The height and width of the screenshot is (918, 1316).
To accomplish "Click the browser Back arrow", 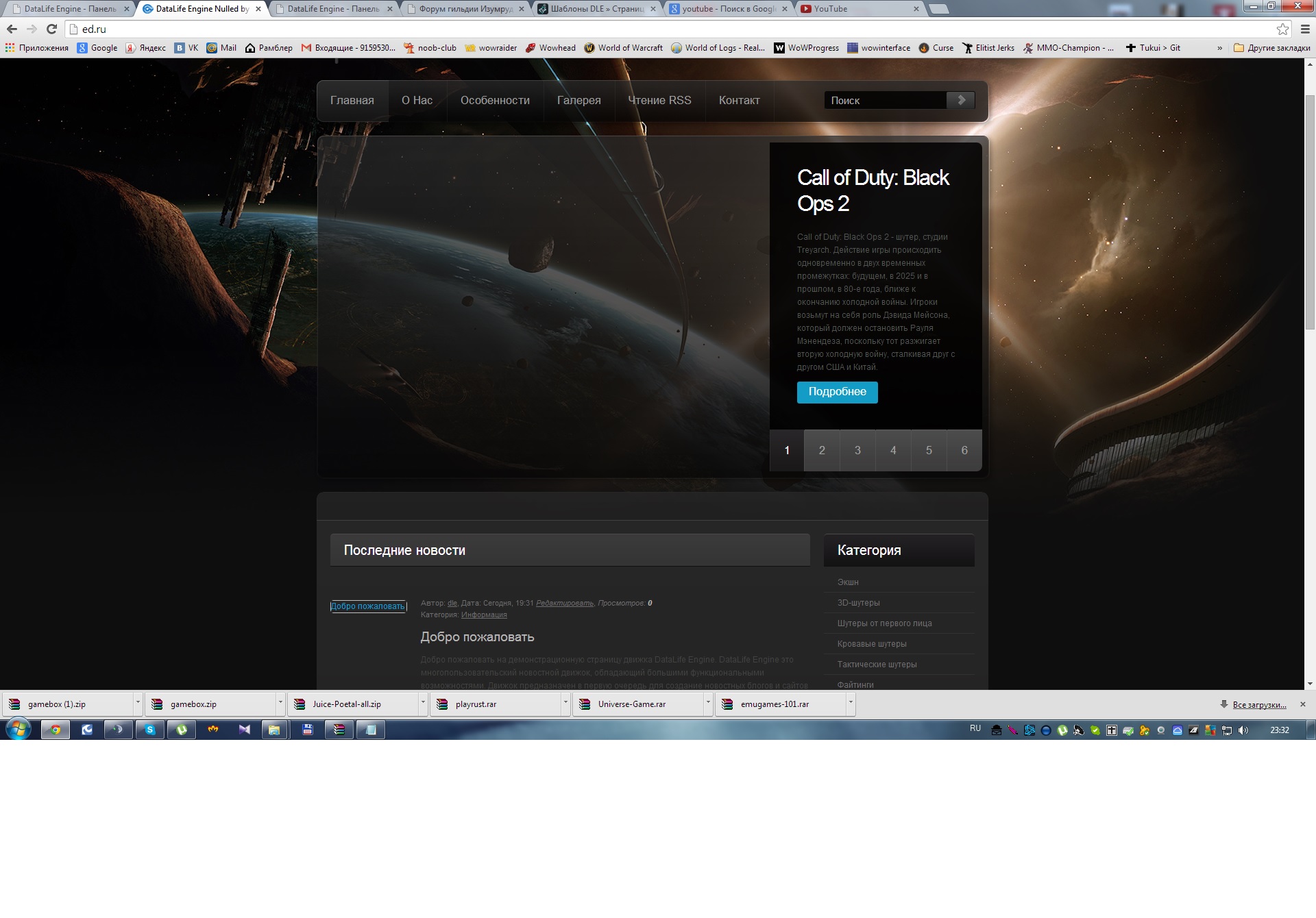I will pyautogui.click(x=12, y=29).
